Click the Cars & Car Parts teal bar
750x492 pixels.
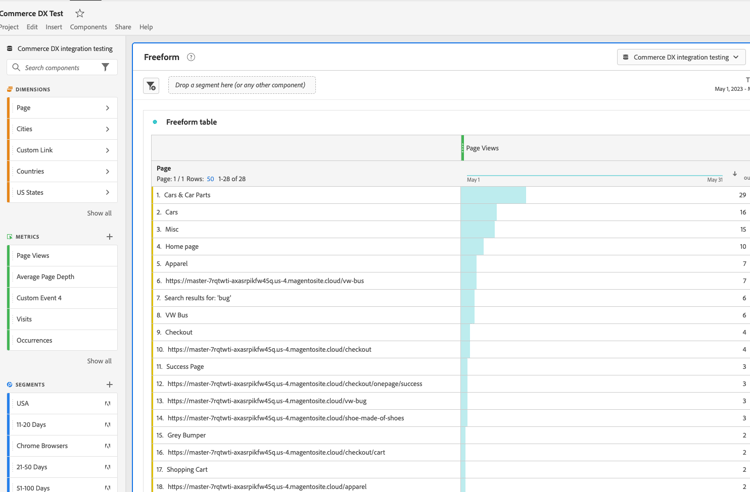(493, 195)
